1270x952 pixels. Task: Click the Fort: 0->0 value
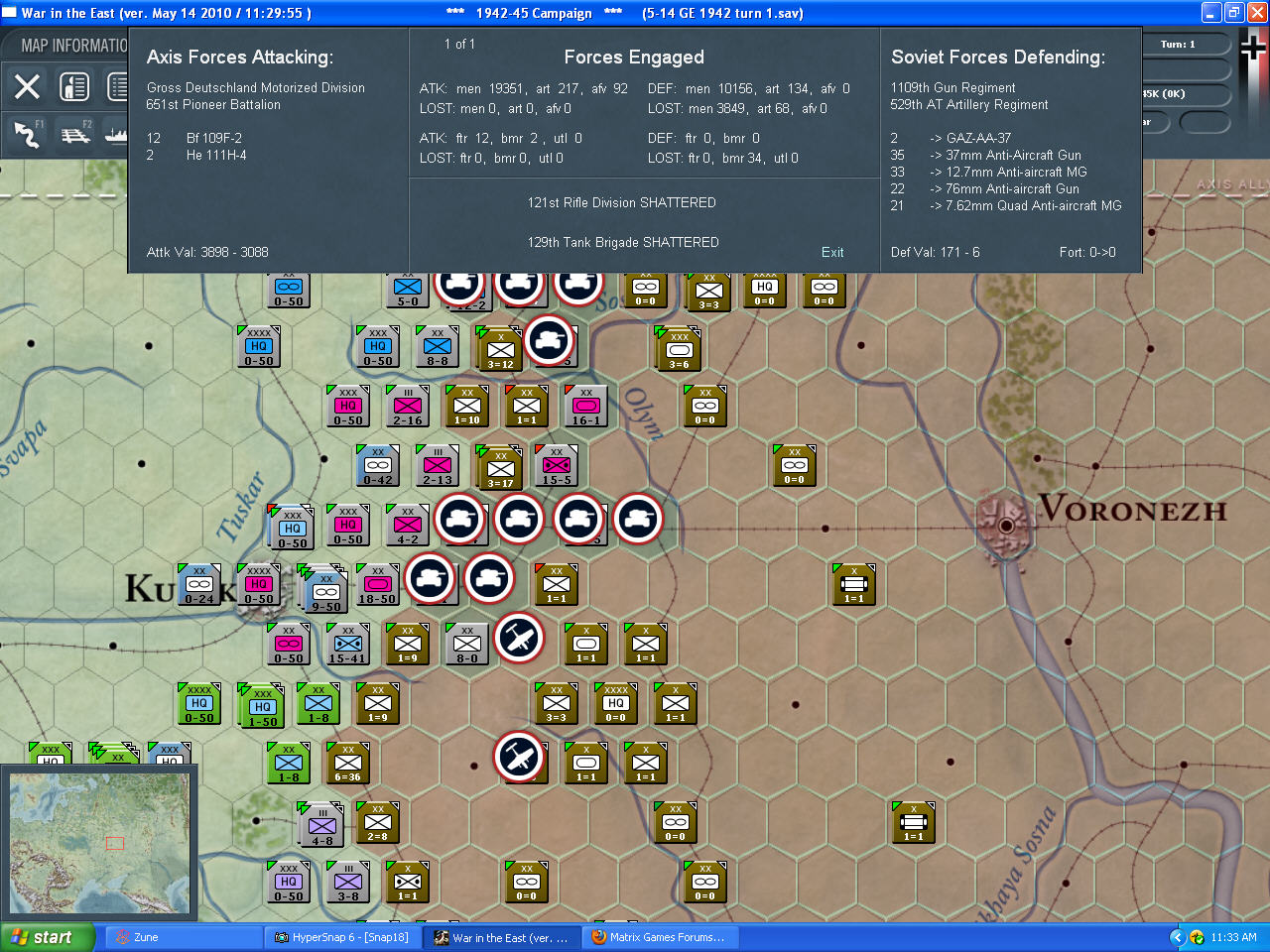(x=1087, y=252)
